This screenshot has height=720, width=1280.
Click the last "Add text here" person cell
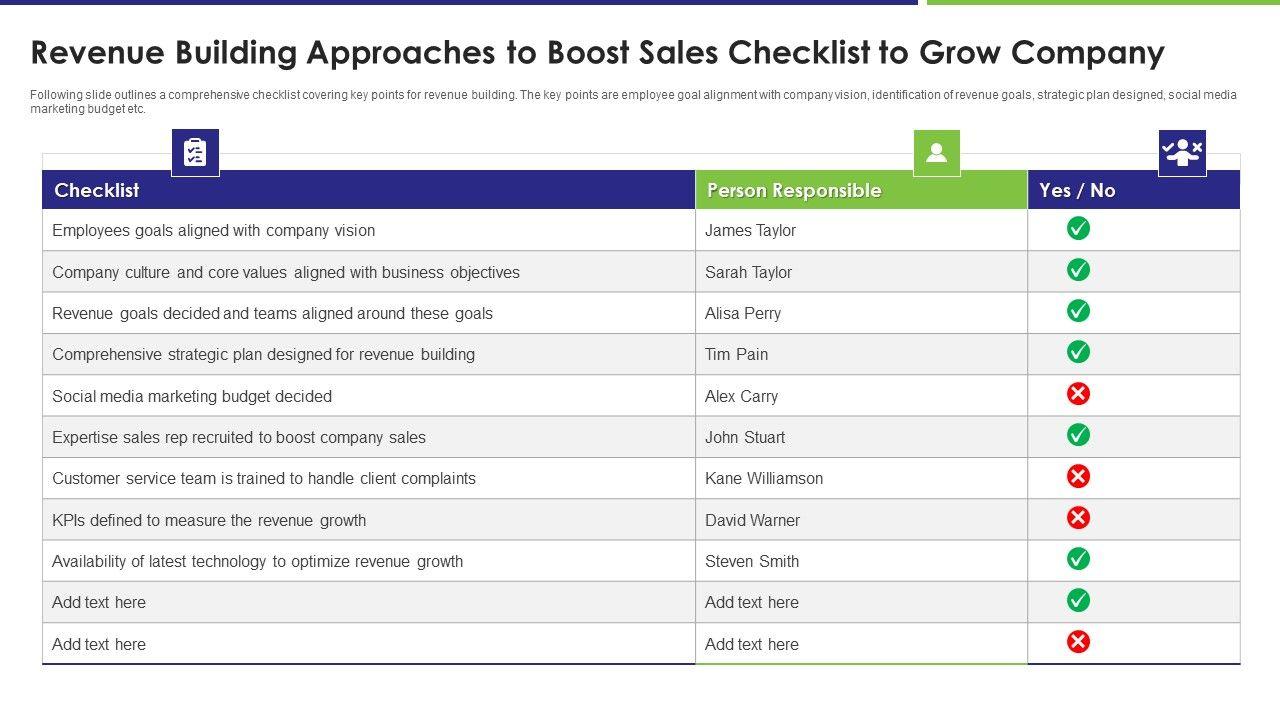click(752, 644)
